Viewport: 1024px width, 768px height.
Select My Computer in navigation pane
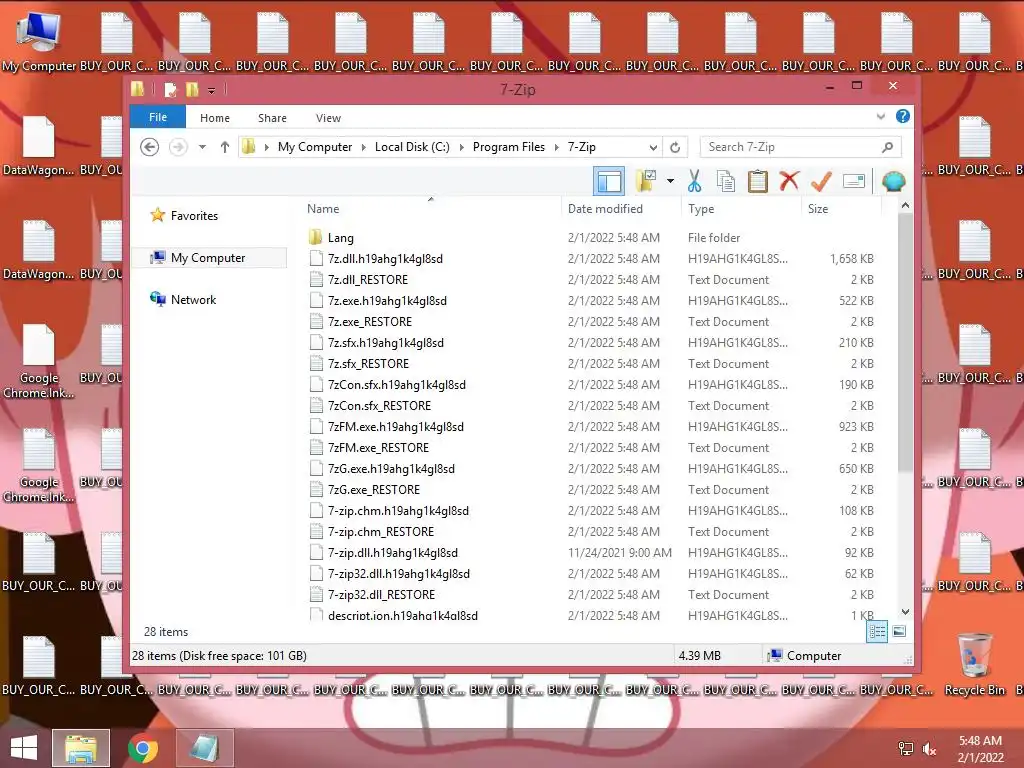[208, 258]
